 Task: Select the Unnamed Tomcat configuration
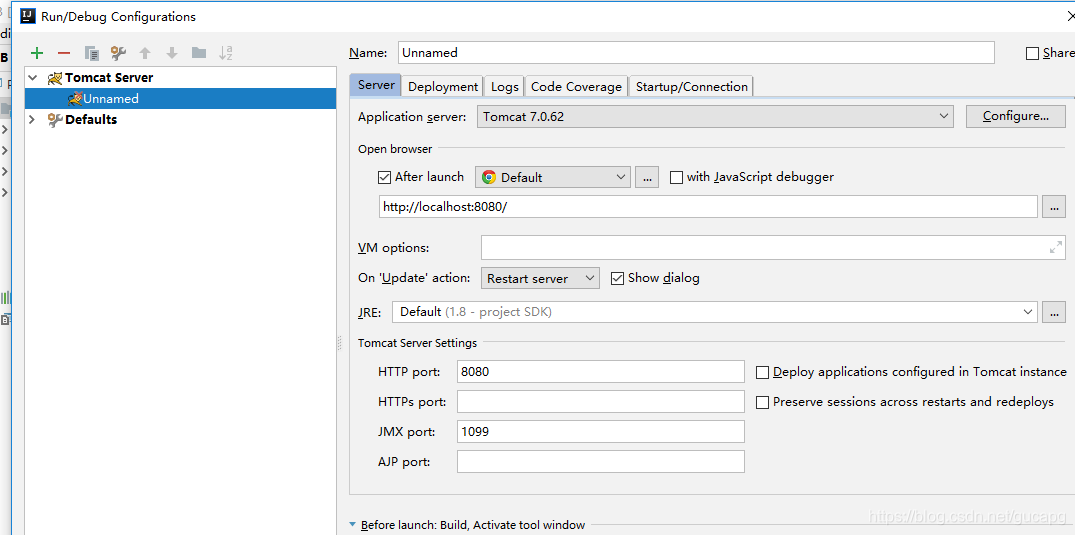(180, 99)
